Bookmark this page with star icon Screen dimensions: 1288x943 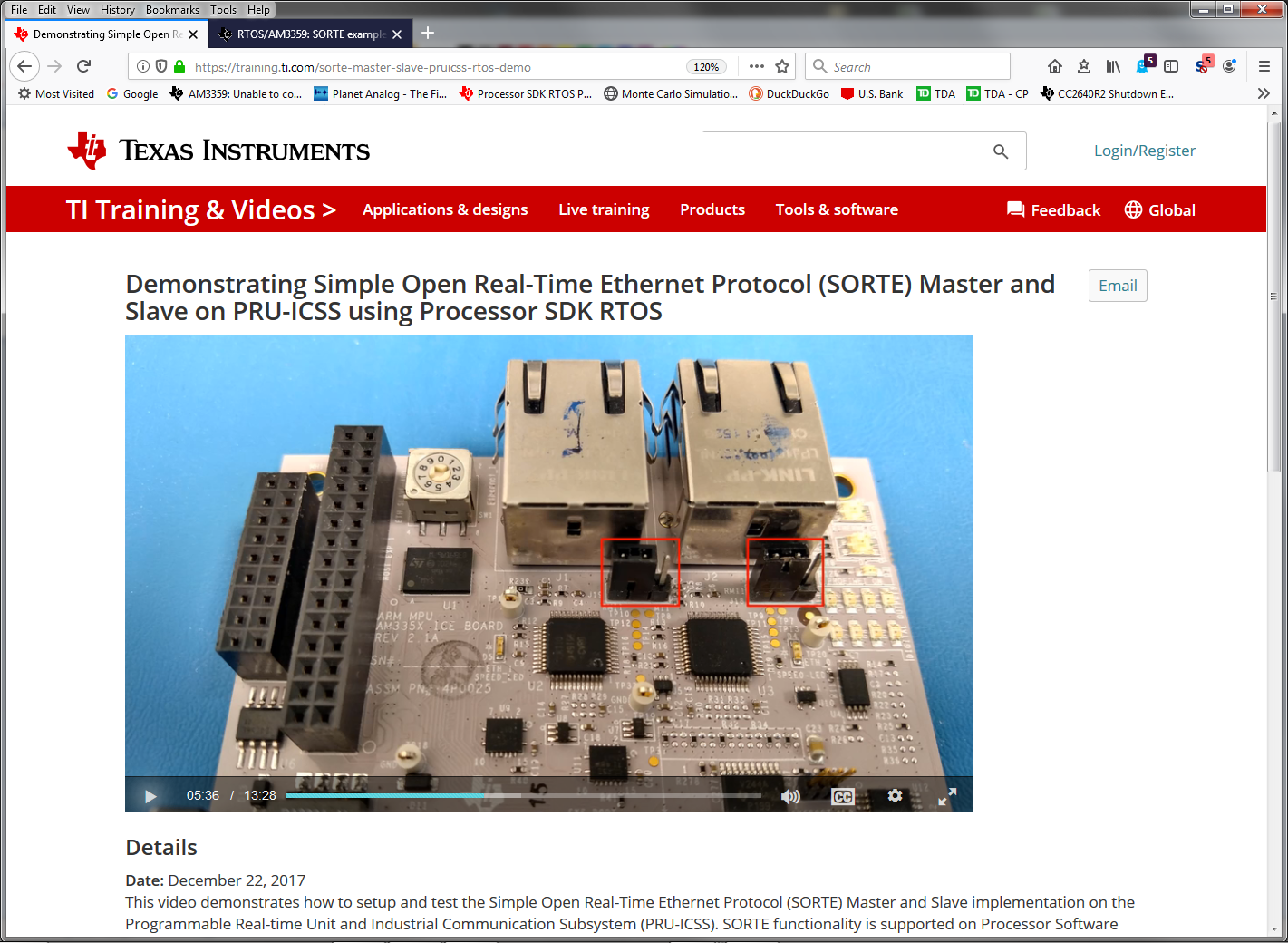[782, 66]
